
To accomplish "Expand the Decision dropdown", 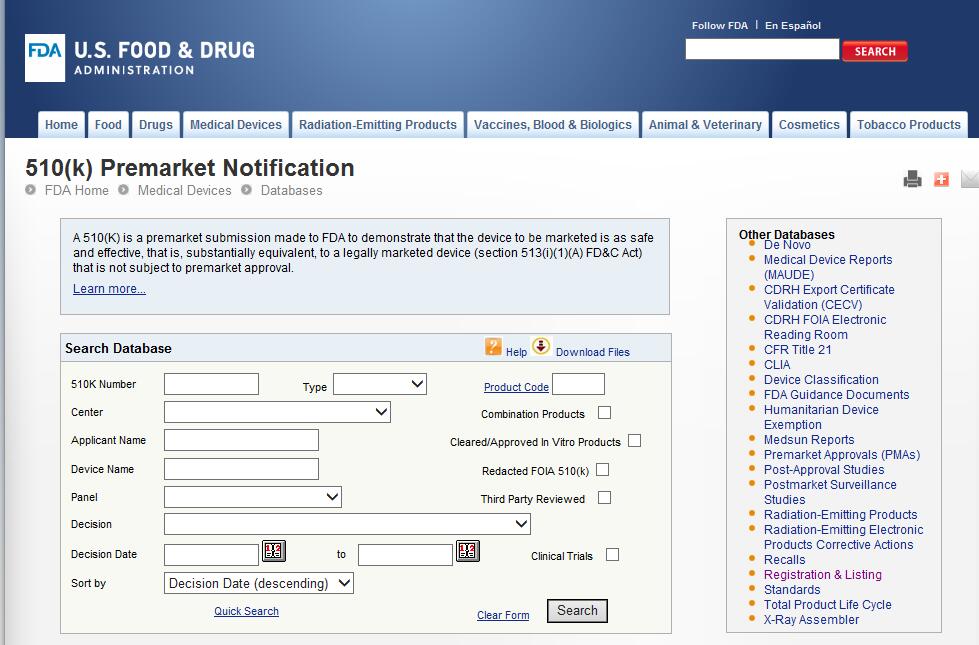I will pyautogui.click(x=347, y=524).
